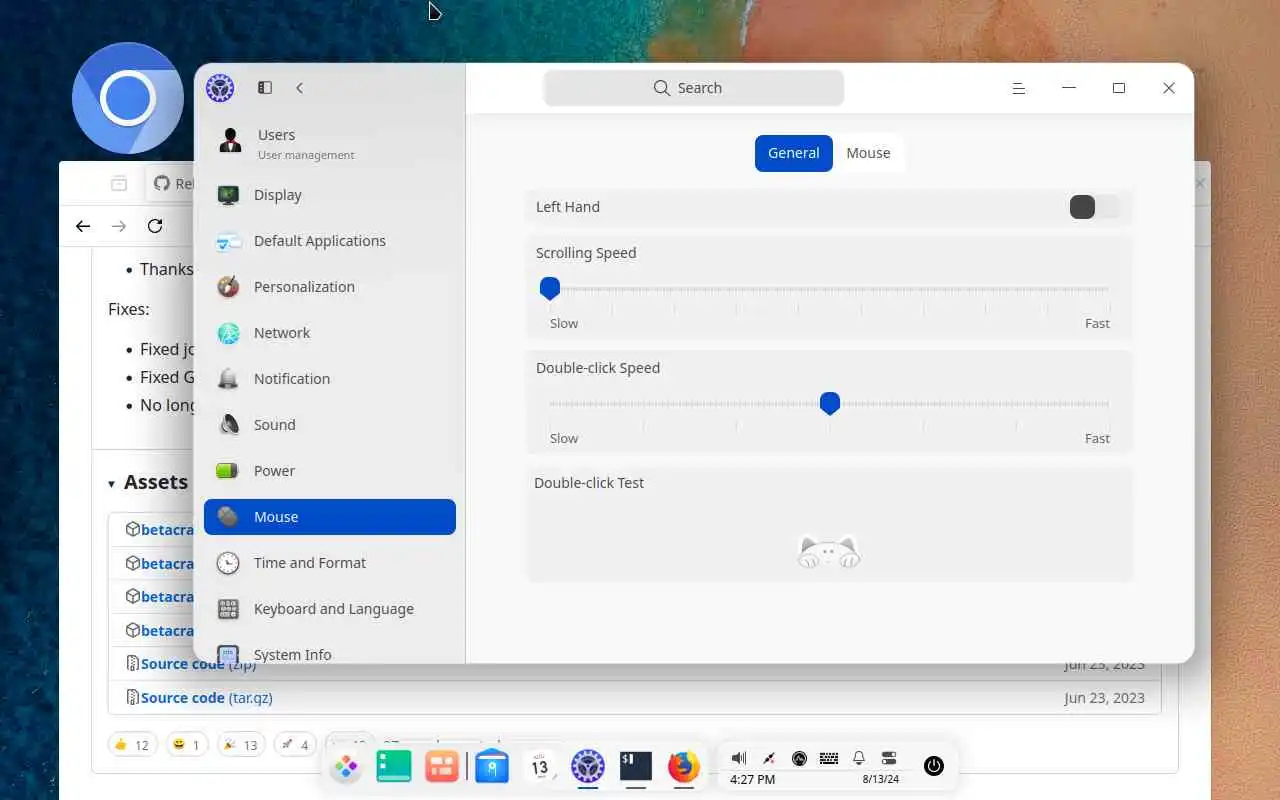Click the power button in the dock
1280x800 pixels.
click(934, 766)
